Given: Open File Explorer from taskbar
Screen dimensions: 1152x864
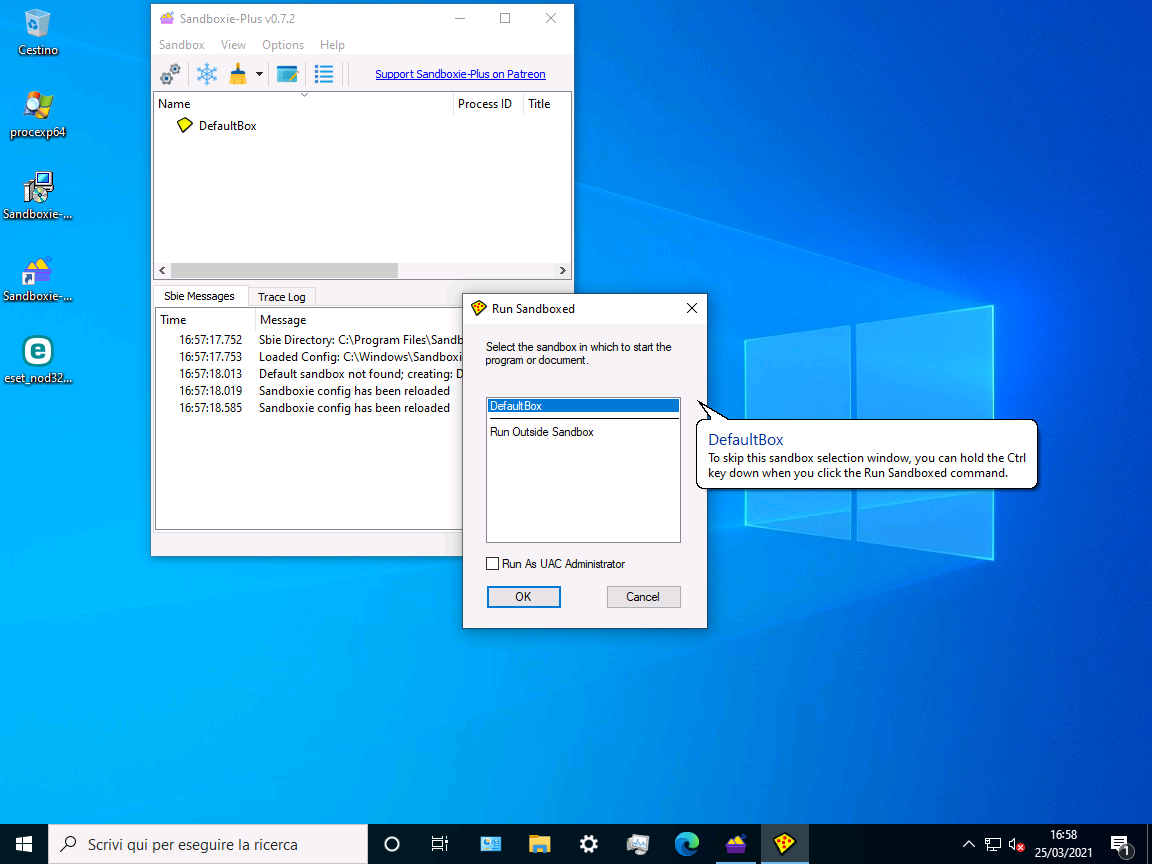Looking at the screenshot, I should coord(539,844).
